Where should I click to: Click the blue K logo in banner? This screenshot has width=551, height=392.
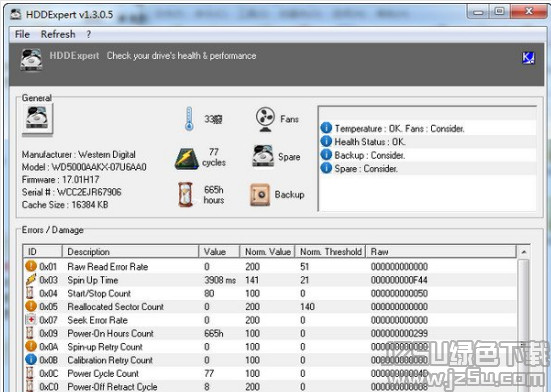pos(528,58)
